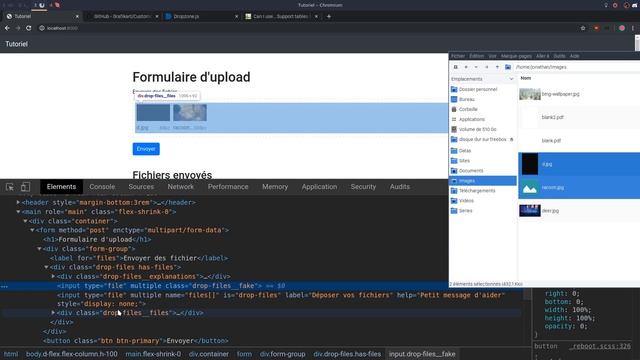Collapse the form method post node
The image size is (640, 360).
pyautogui.click(x=32, y=230)
